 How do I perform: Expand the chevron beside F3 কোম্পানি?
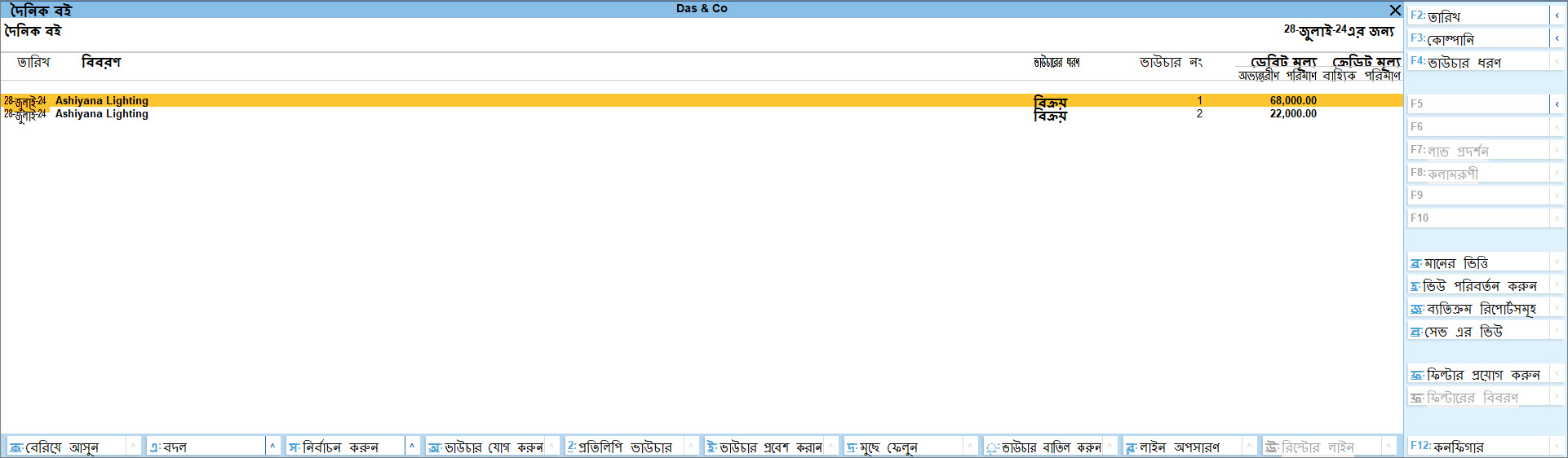(x=1557, y=38)
